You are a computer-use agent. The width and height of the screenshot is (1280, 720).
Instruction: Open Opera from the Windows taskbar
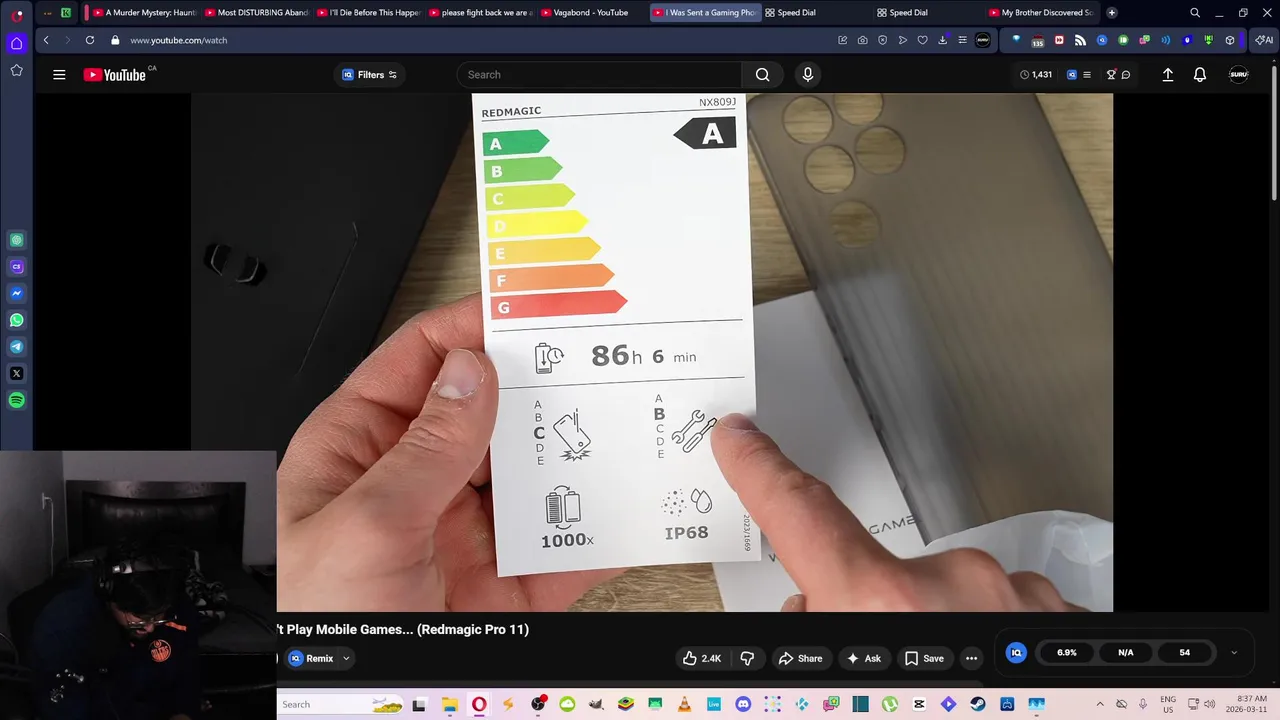click(x=479, y=704)
